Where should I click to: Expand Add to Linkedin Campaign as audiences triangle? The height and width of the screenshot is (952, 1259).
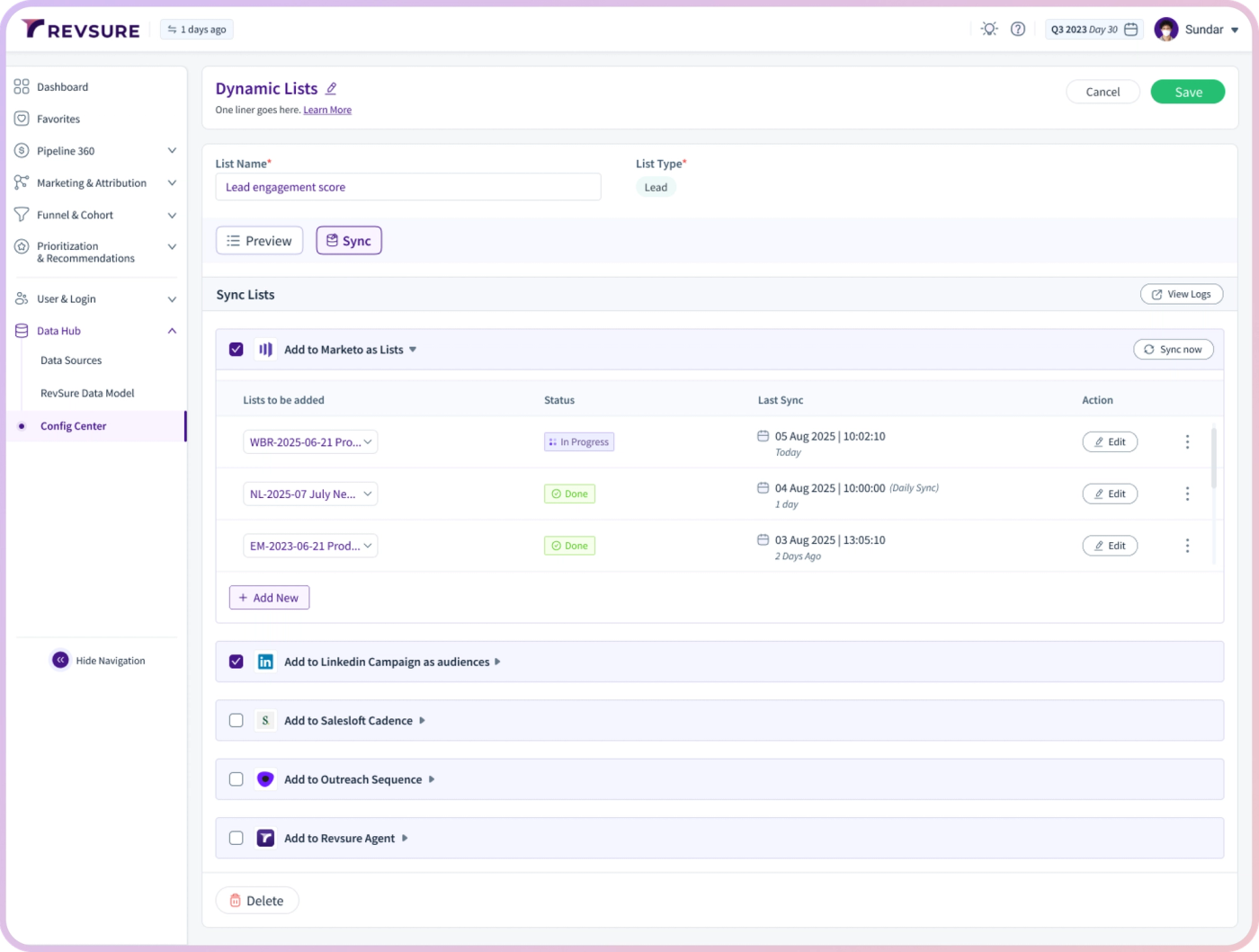(497, 662)
